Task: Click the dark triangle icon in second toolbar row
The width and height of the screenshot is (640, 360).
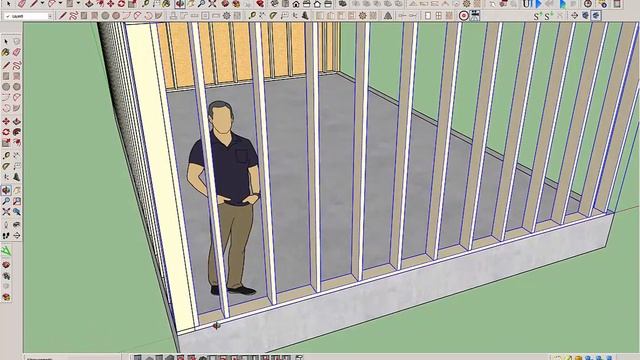Action: 388,16
